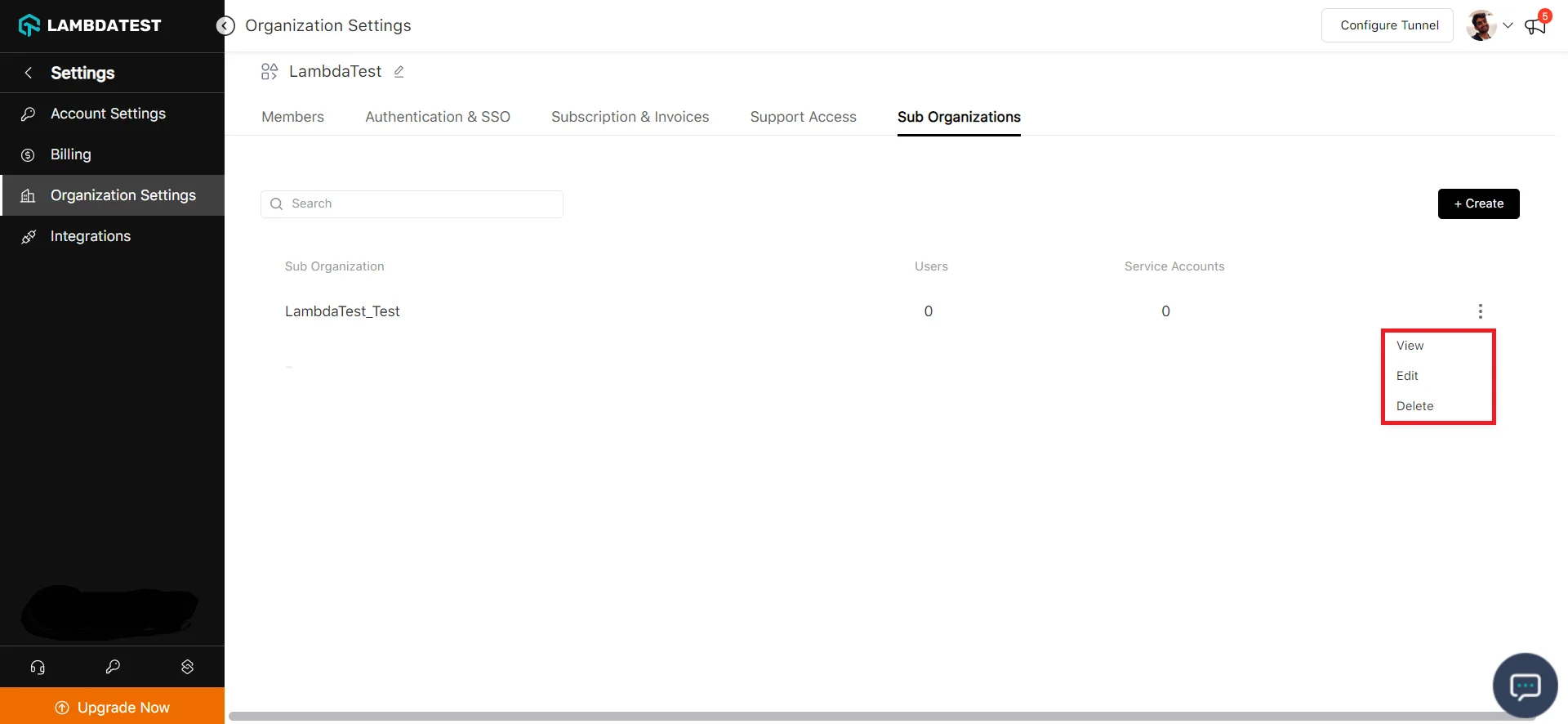Expand the user profile dropdown
The width and height of the screenshot is (1568, 724).
point(1508,25)
